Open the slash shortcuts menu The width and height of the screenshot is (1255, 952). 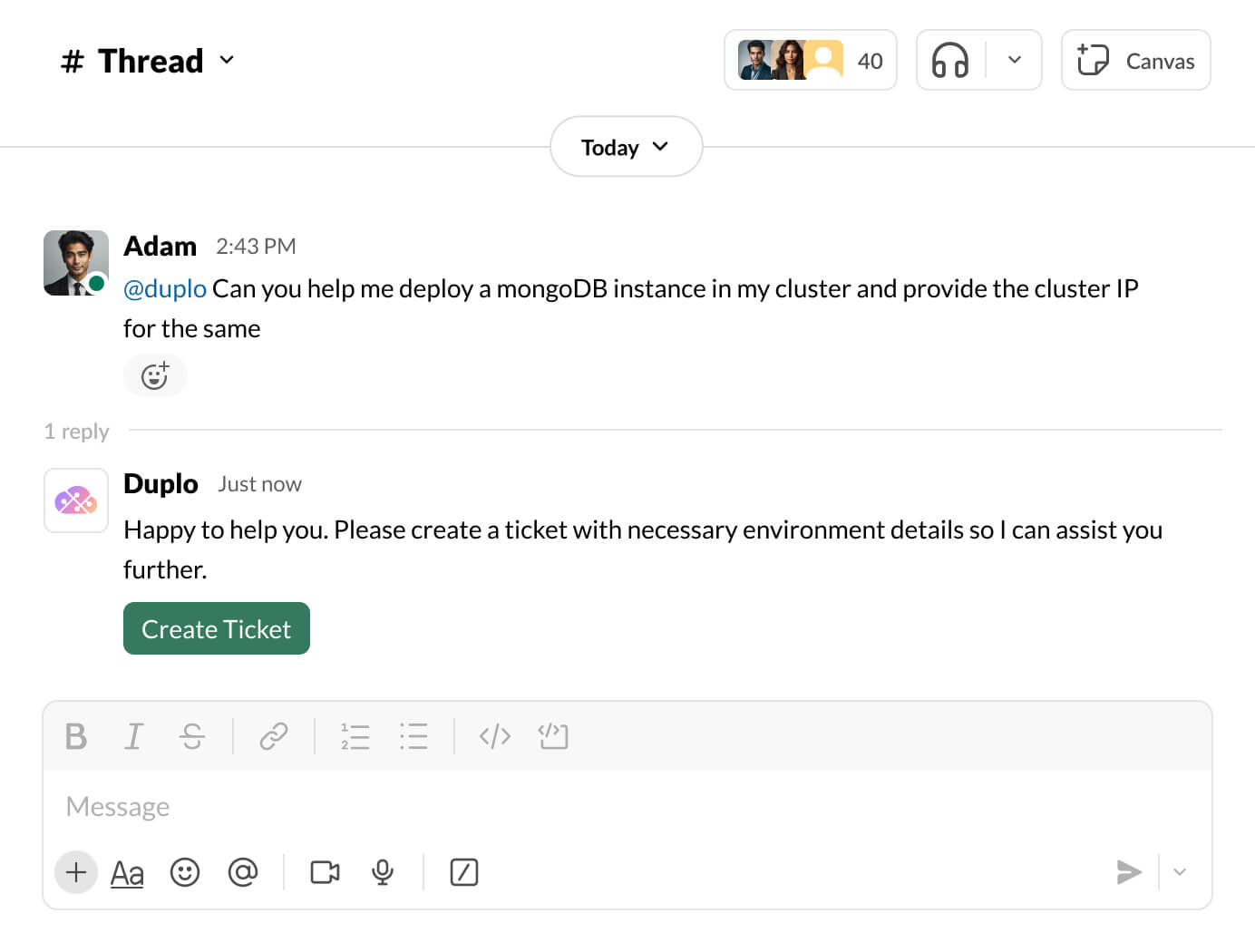point(463,872)
